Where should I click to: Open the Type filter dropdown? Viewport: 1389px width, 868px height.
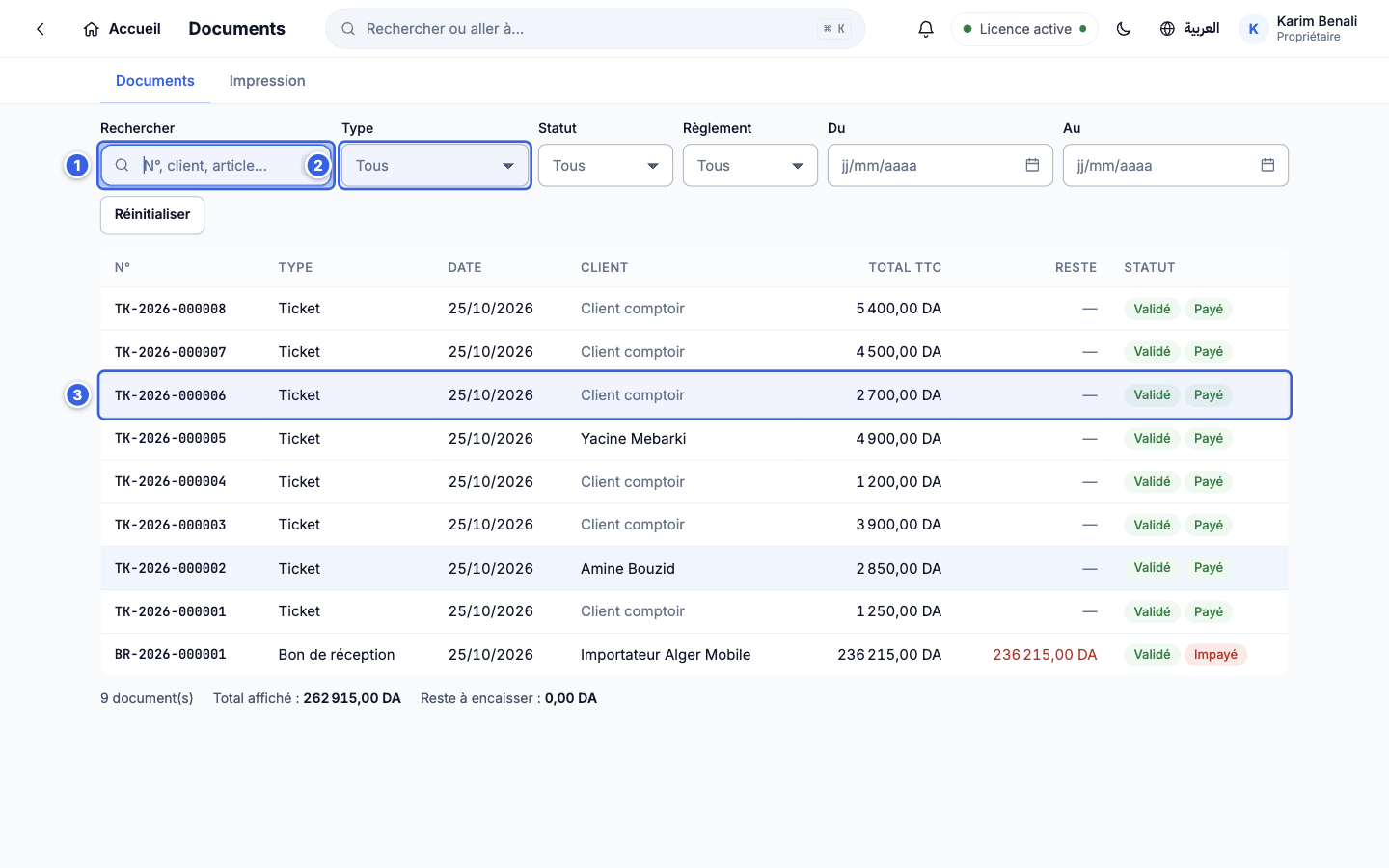pyautogui.click(x=435, y=165)
